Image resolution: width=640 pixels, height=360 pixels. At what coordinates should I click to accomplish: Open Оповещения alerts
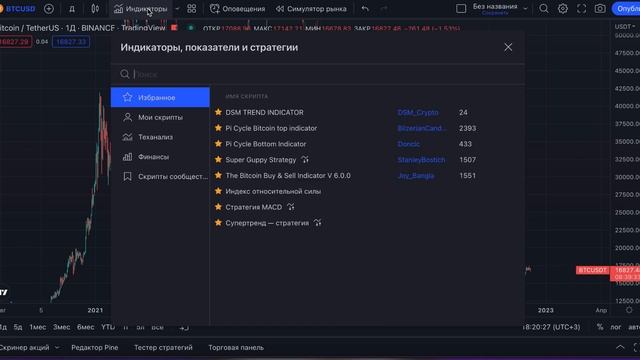click(237, 9)
